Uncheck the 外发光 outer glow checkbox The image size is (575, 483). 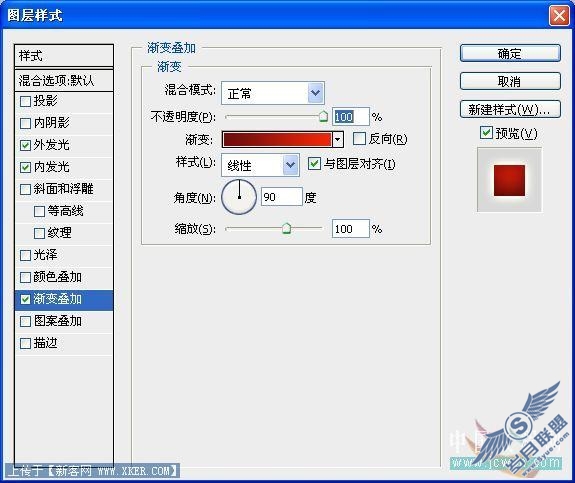click(25, 146)
